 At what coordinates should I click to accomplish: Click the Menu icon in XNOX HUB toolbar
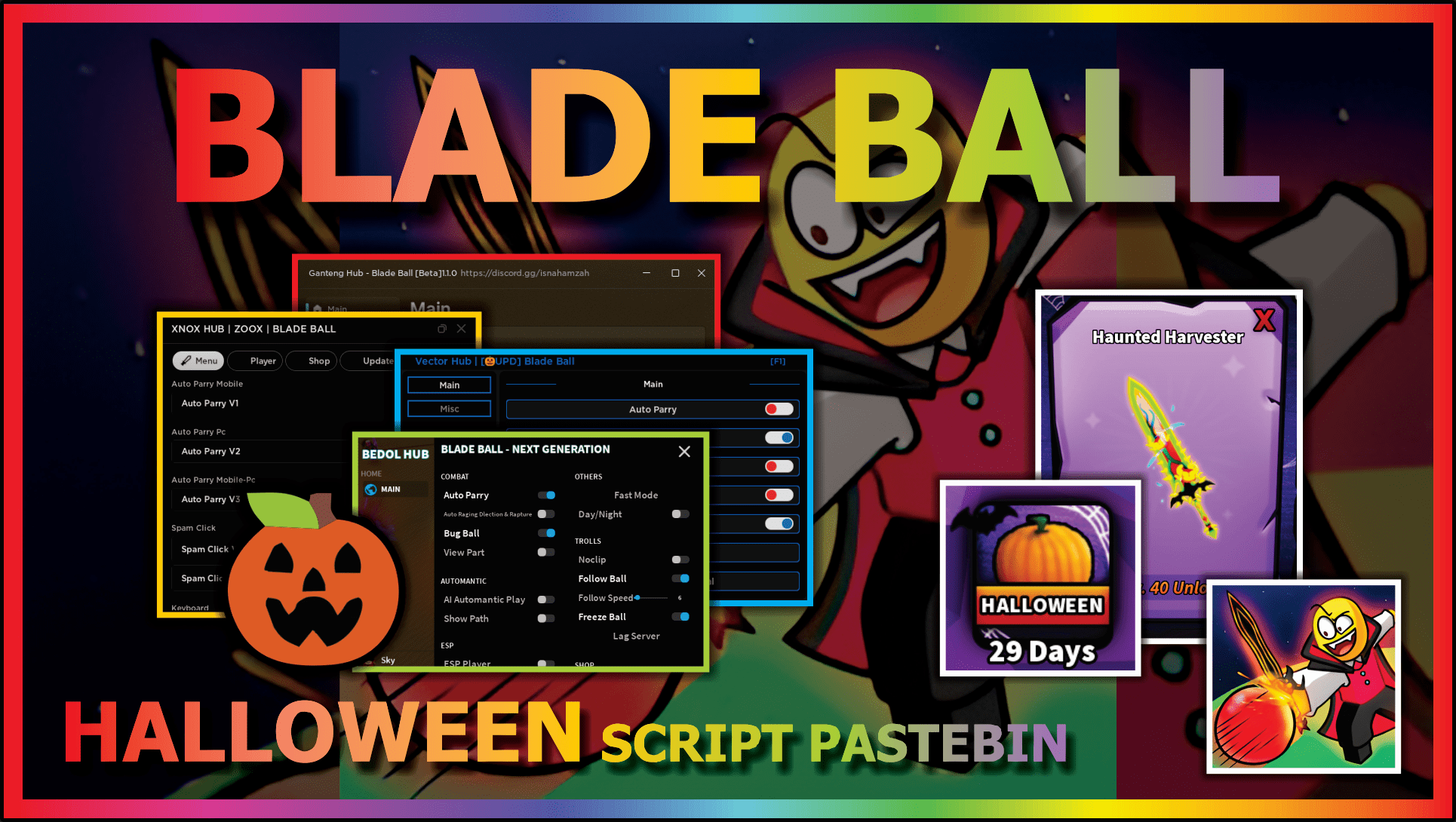pos(198,361)
